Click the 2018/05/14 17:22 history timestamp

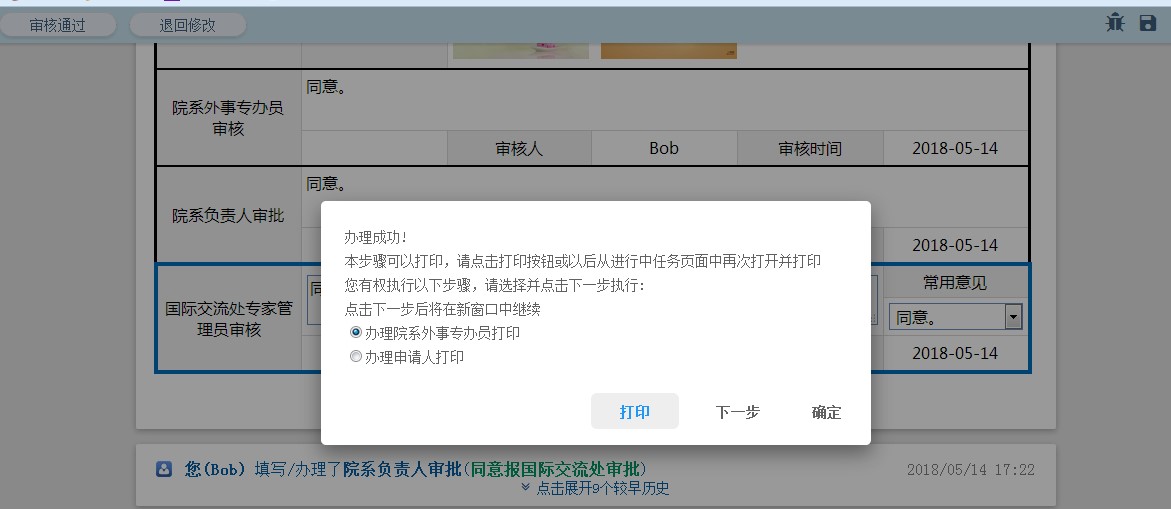[x=970, y=469]
